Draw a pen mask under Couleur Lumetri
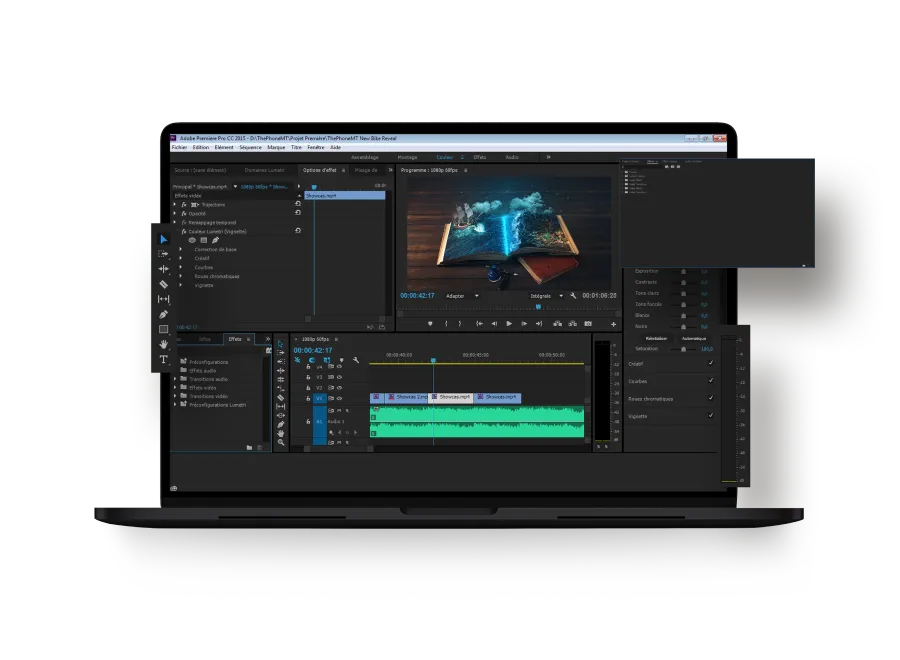 215,240
